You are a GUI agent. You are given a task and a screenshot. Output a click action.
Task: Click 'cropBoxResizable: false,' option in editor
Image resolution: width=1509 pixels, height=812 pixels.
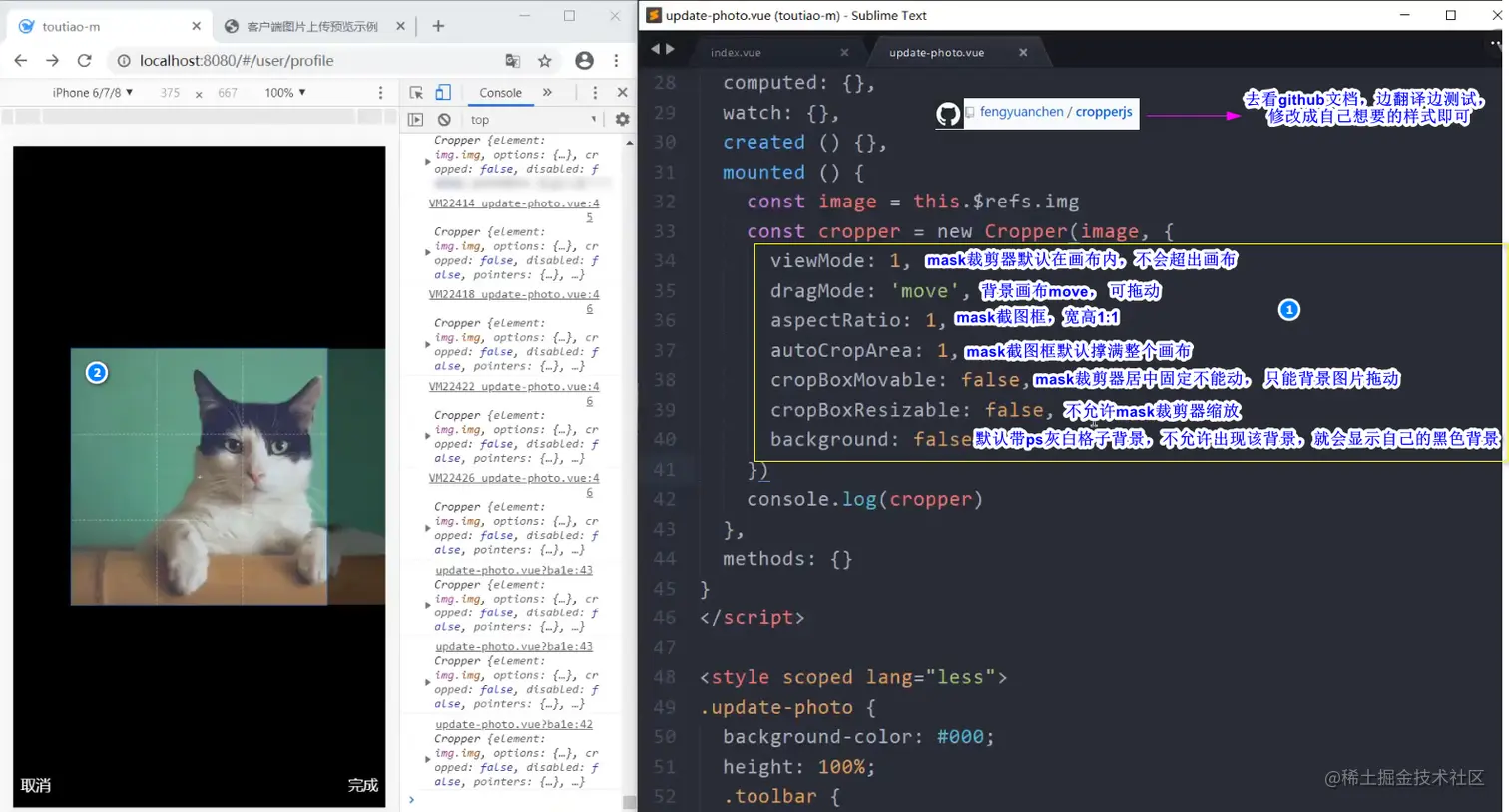click(x=912, y=410)
